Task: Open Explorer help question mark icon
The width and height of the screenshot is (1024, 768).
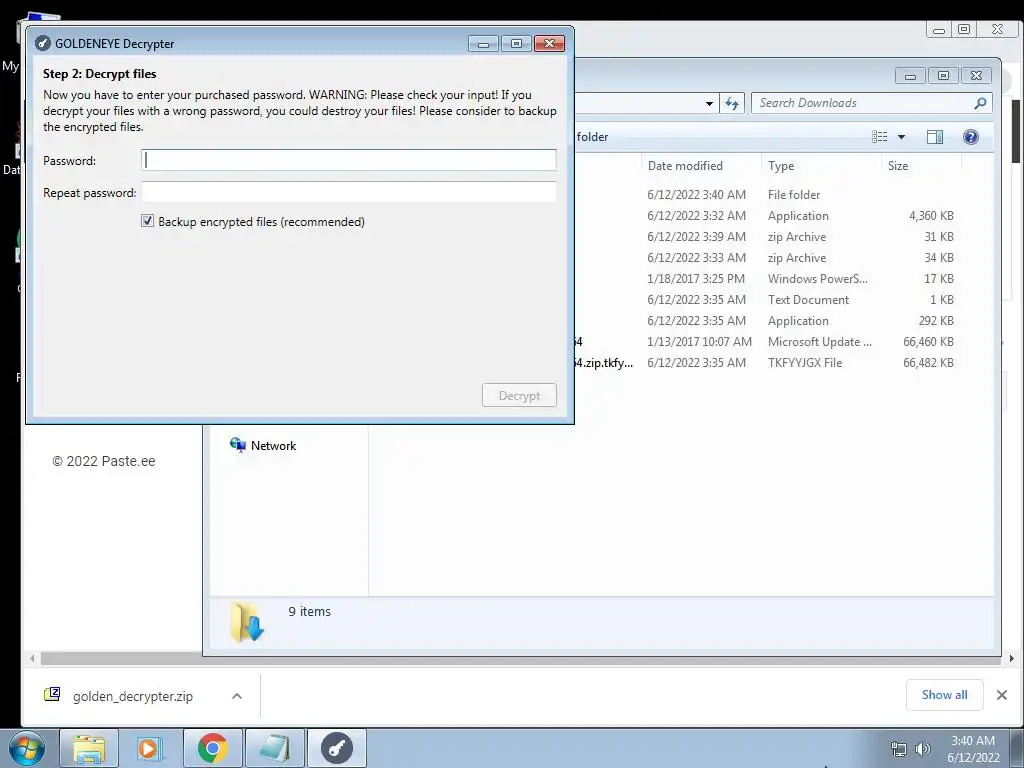Action: click(x=970, y=136)
